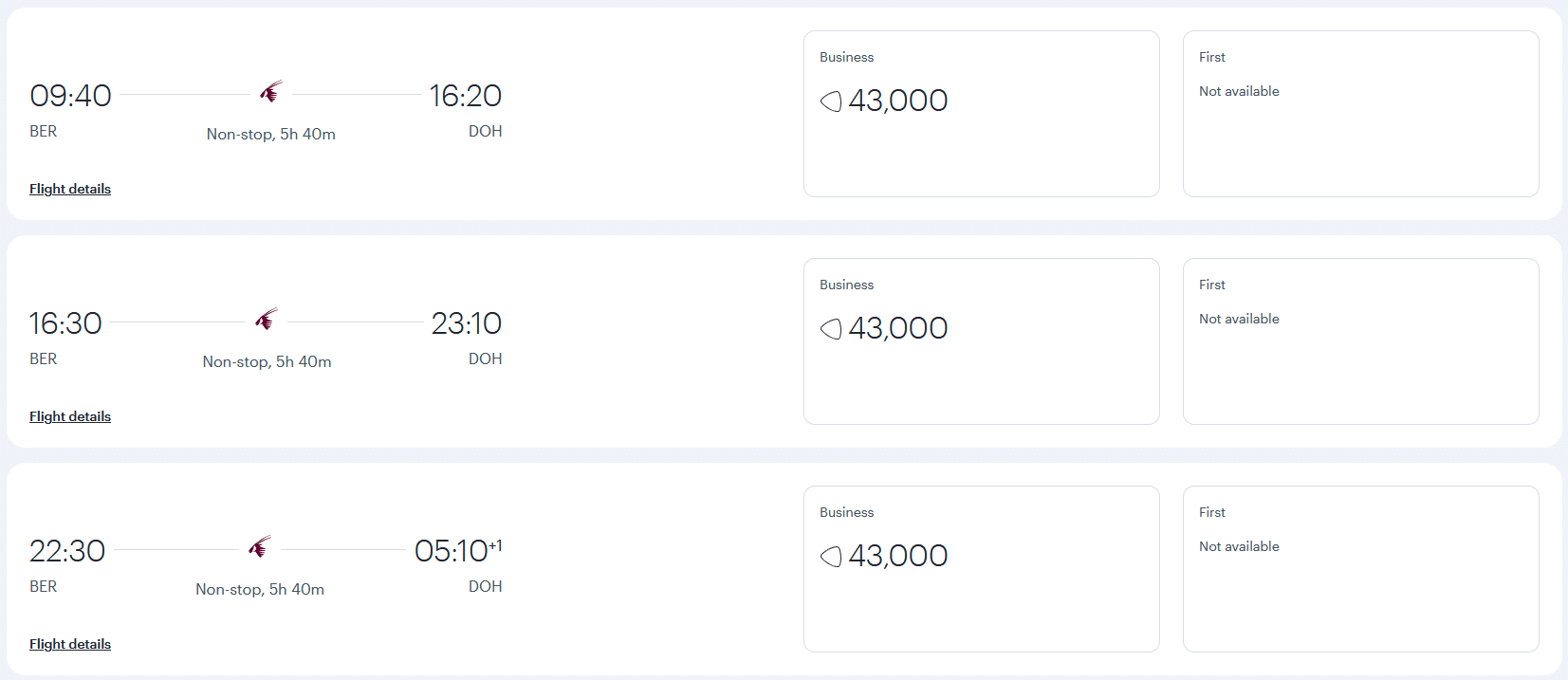This screenshot has width=1568, height=680.
Task: Click Avios icon on 22:30 flight Business fare
Action: click(x=831, y=556)
